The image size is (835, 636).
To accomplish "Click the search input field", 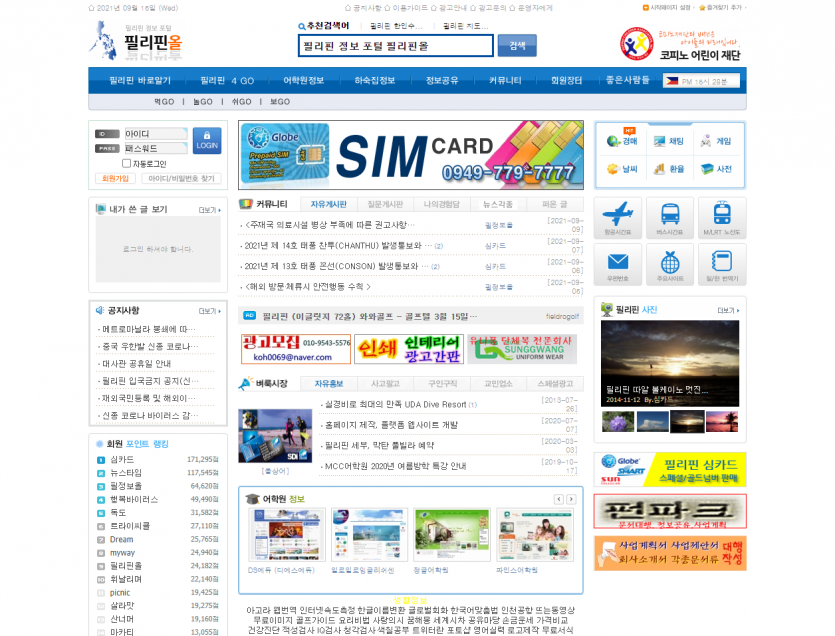I will 395,46.
